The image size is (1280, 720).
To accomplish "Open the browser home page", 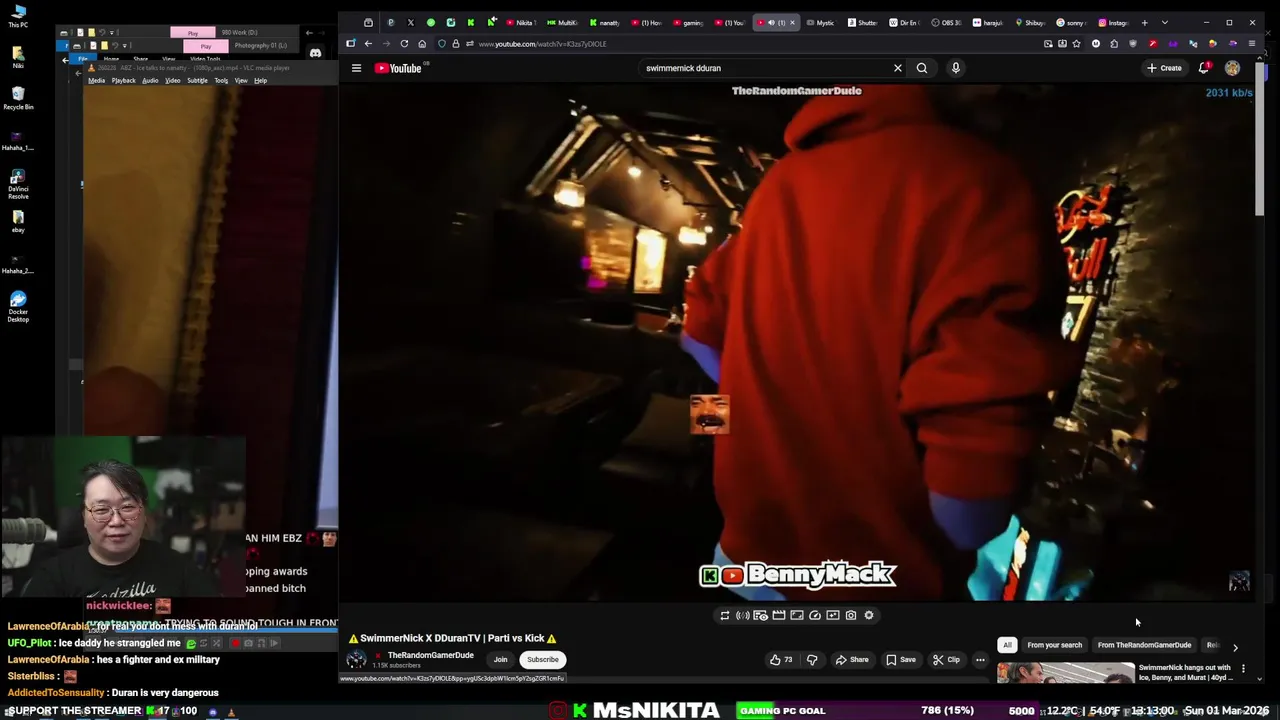I will click(x=422, y=44).
